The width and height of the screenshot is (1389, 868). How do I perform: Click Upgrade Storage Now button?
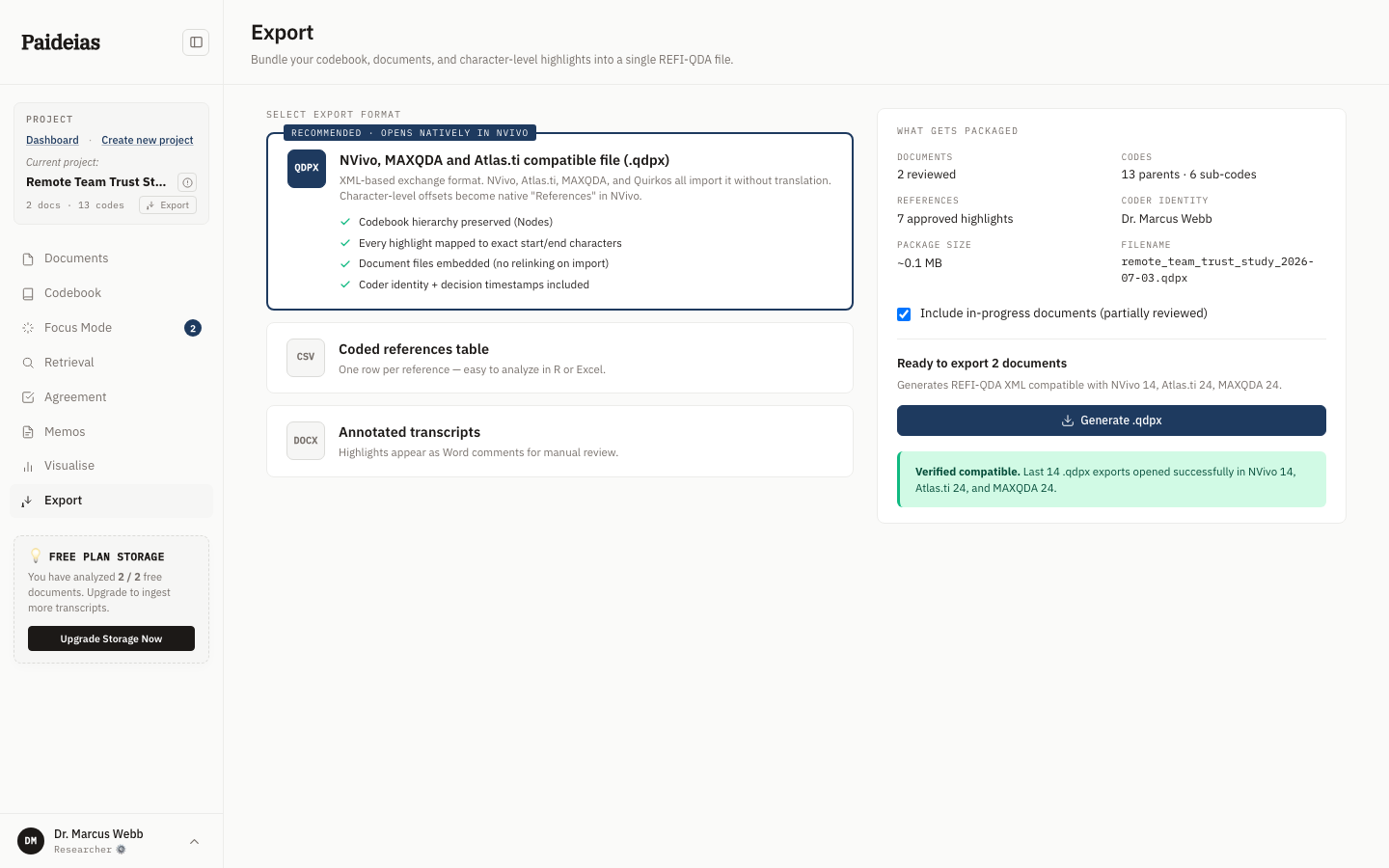pos(111,638)
